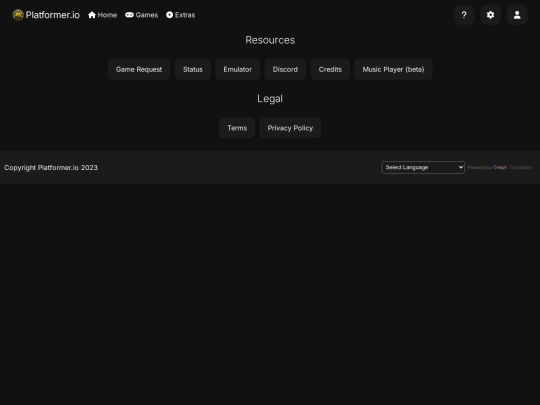This screenshot has width=540, height=405.
Task: Go to Home in the navbar
Action: [x=103, y=15]
